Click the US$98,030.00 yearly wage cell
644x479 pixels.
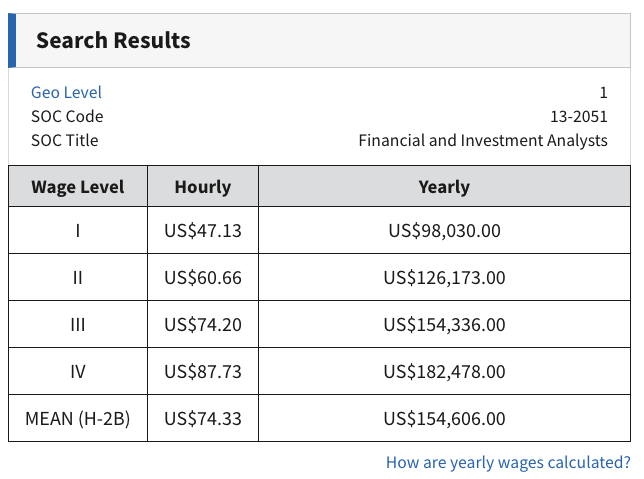click(x=444, y=231)
